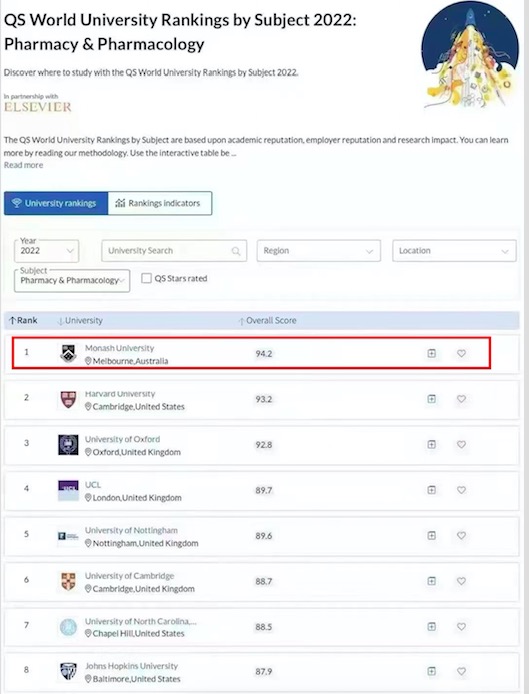This screenshot has width=529, height=694.
Task: Click the Elsevier partnership logo
Action: [x=38, y=107]
